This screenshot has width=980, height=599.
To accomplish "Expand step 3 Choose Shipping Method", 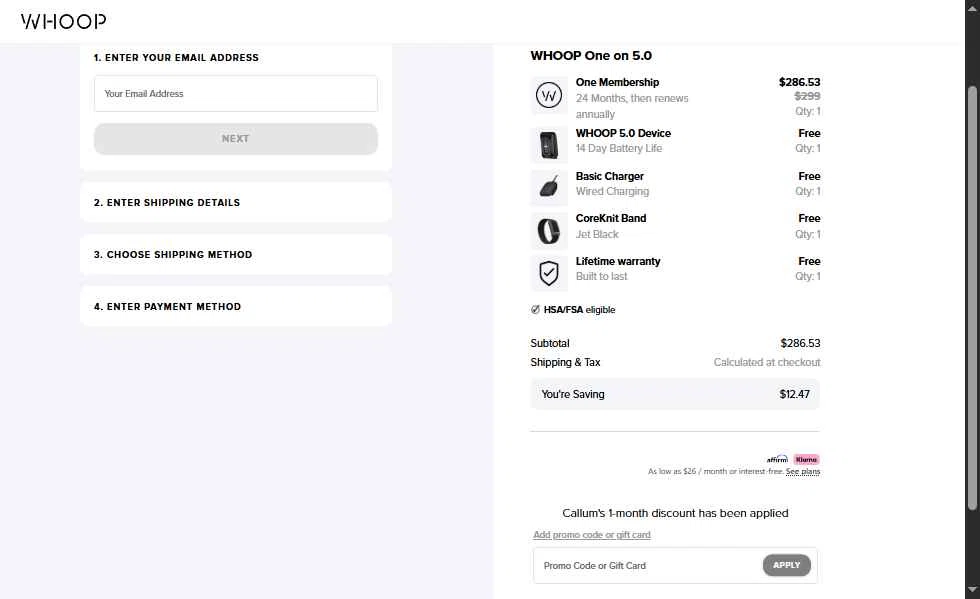I will point(236,254).
